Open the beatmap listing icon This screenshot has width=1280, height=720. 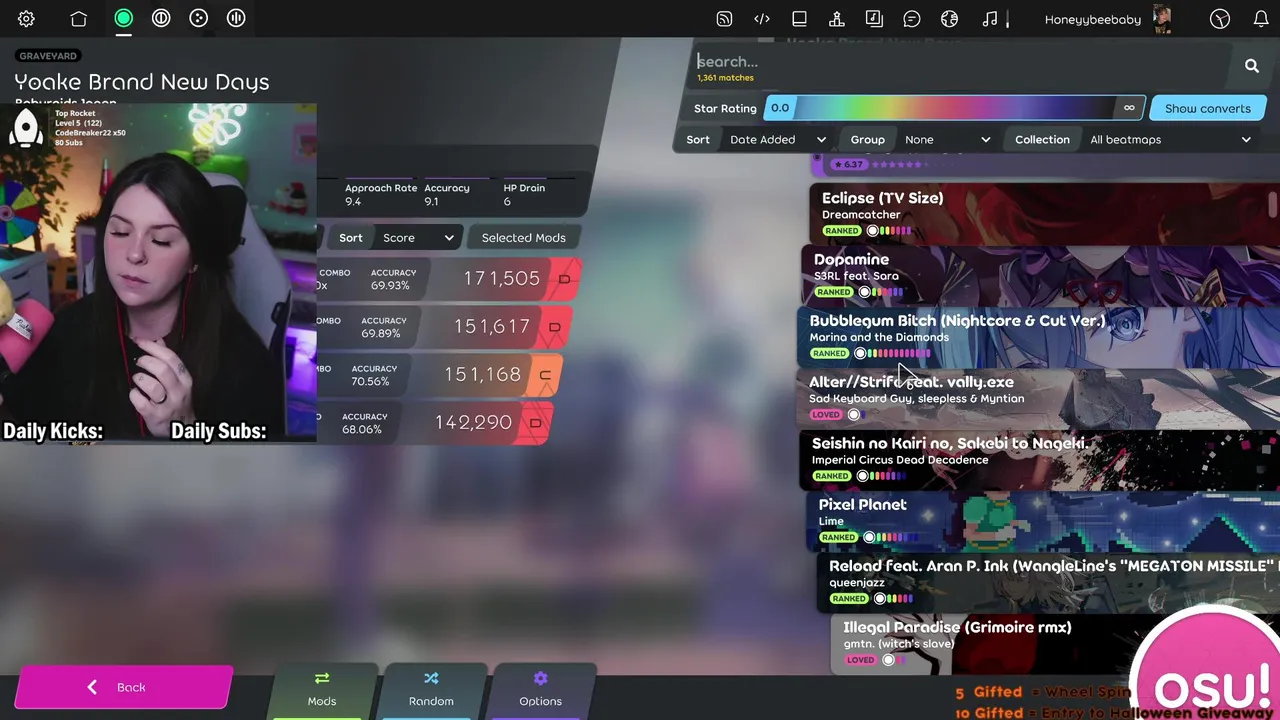pyautogui.click(x=874, y=19)
